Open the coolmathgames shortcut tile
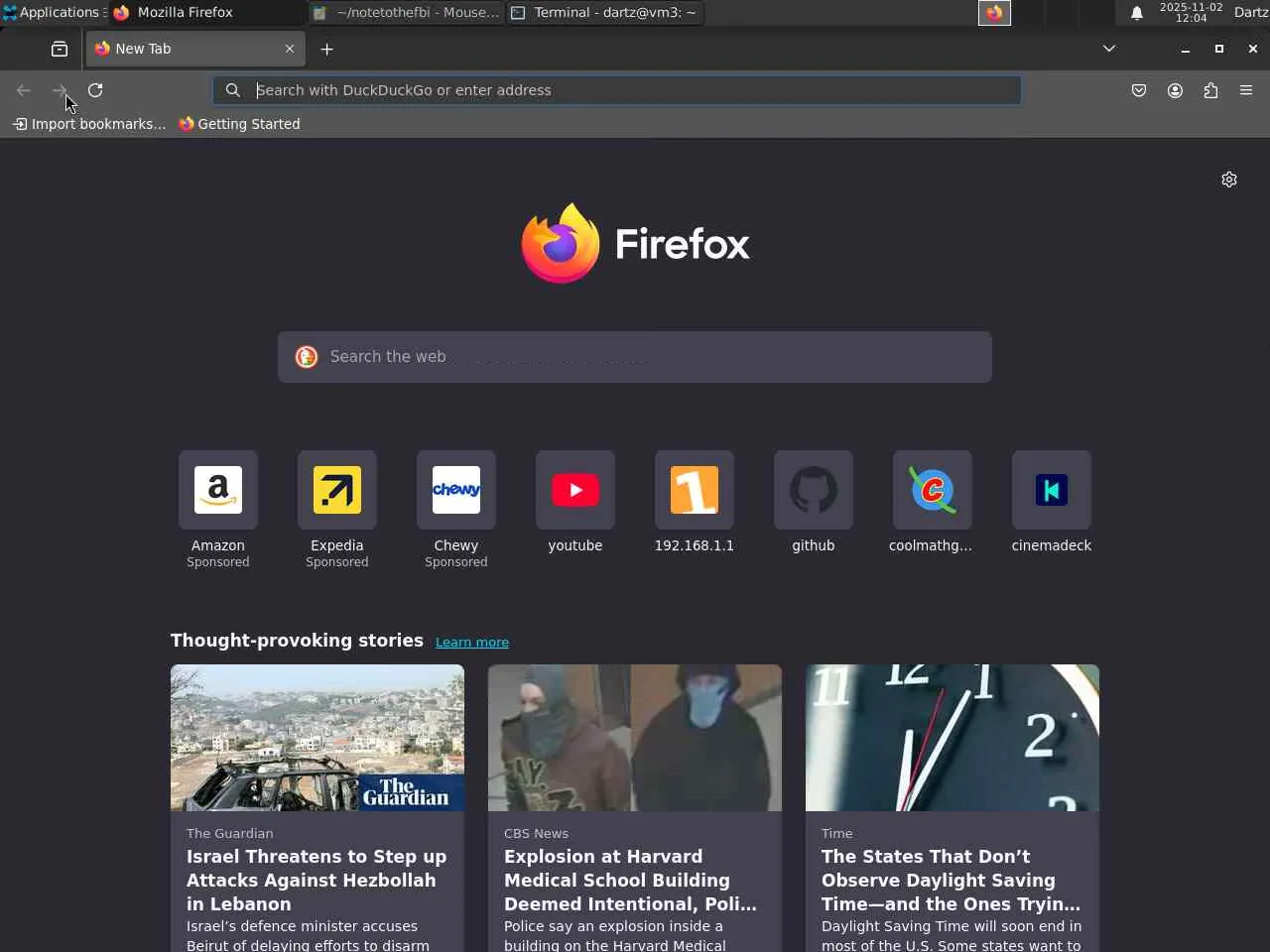Image resolution: width=1270 pixels, height=952 pixels. point(933,490)
